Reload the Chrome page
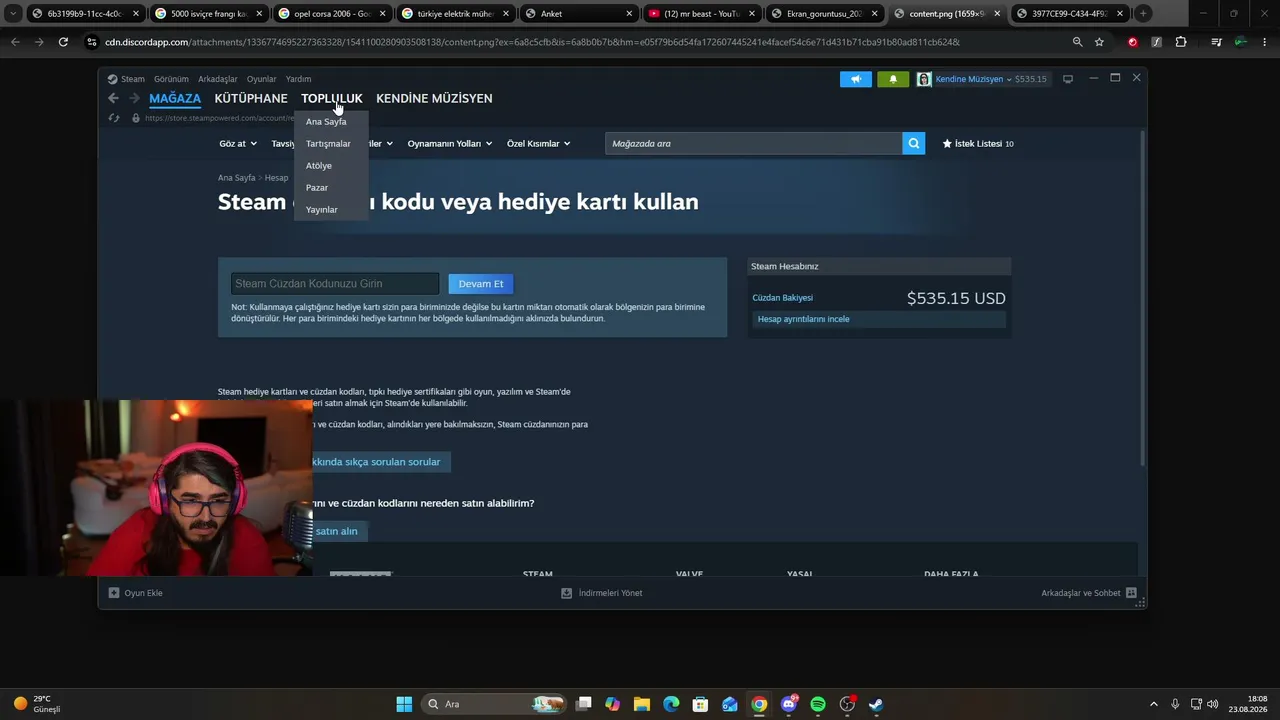The height and width of the screenshot is (720, 1280). tap(63, 42)
